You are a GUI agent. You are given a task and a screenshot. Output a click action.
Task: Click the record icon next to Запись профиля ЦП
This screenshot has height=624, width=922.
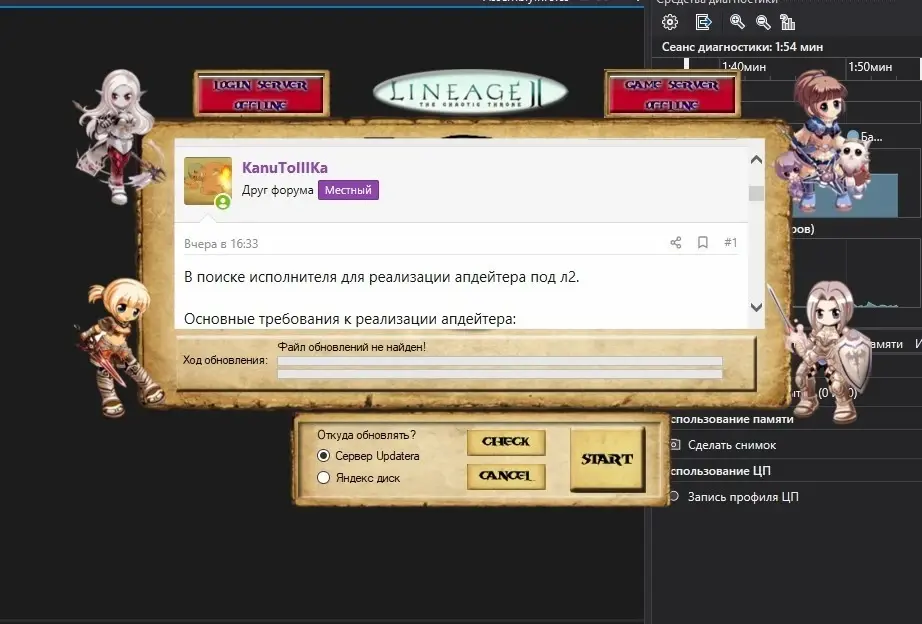click(674, 496)
